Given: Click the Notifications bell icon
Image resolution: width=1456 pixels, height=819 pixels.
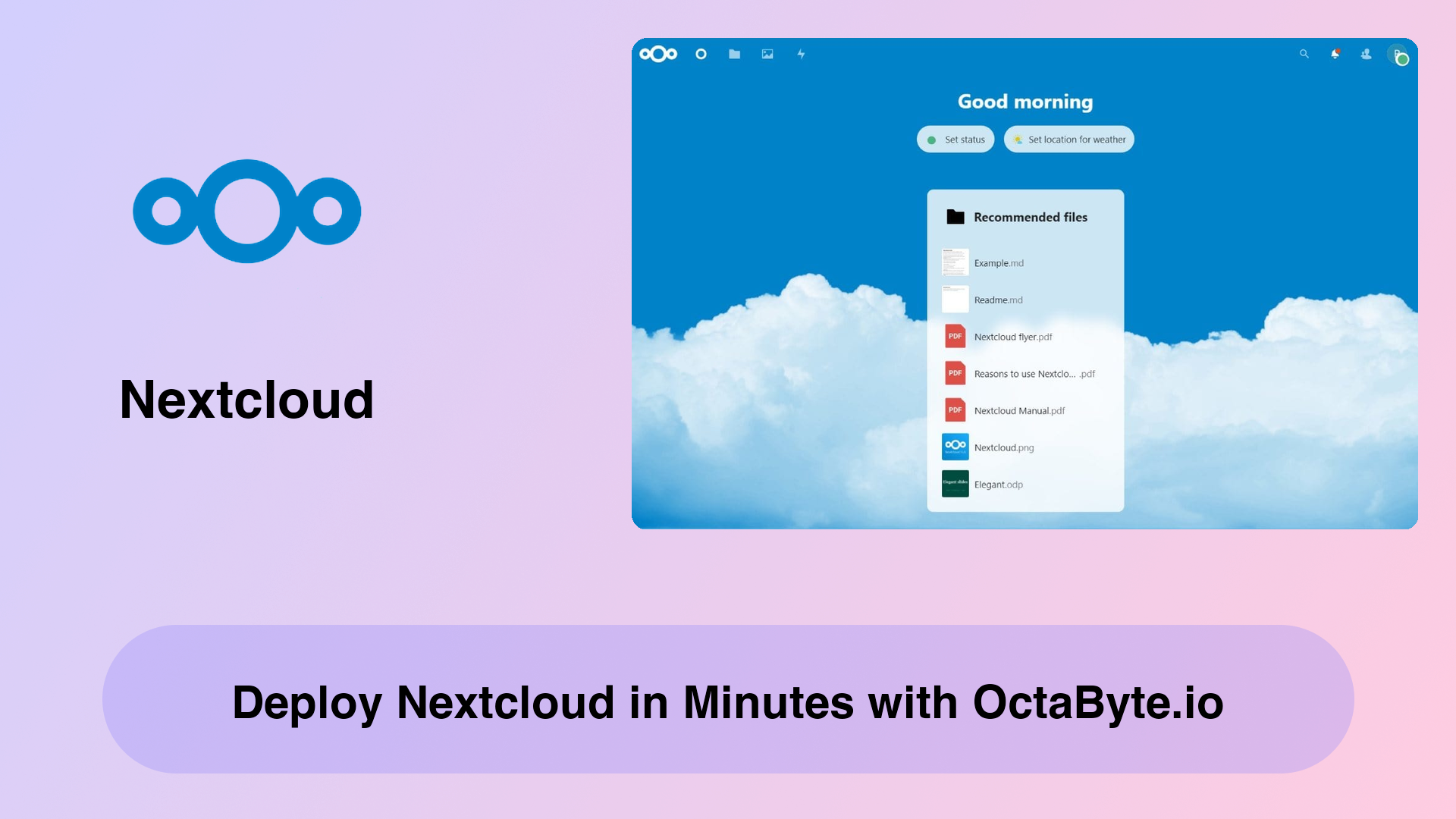Looking at the screenshot, I should 1335,54.
